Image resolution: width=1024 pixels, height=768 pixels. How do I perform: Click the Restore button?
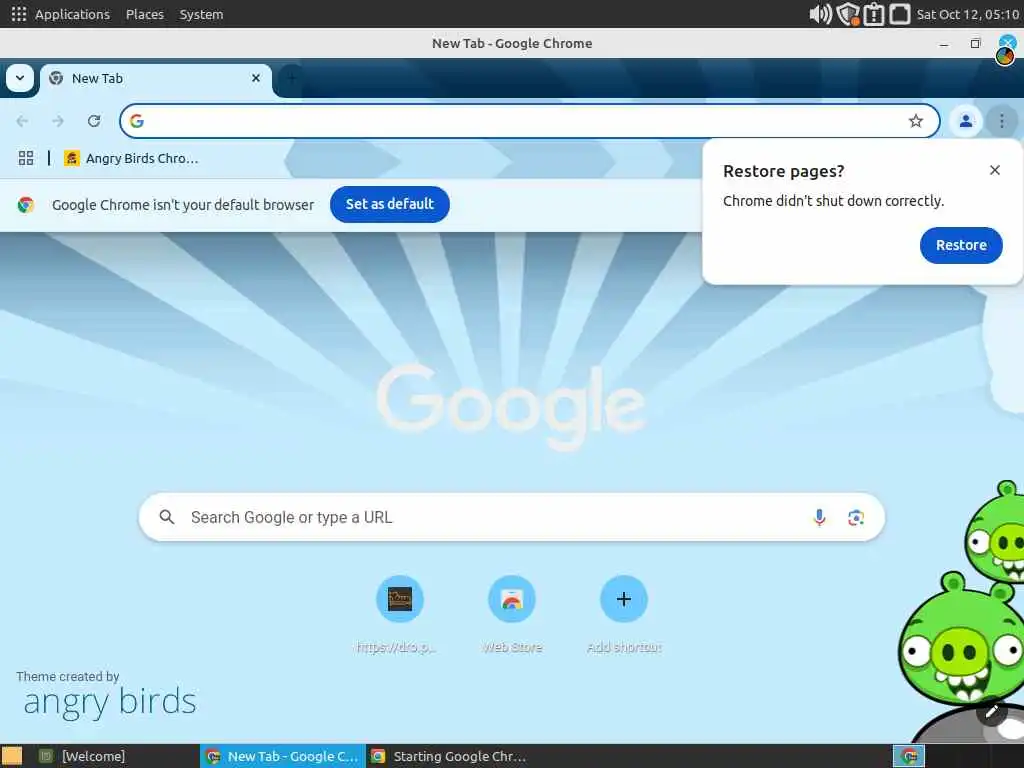961,245
